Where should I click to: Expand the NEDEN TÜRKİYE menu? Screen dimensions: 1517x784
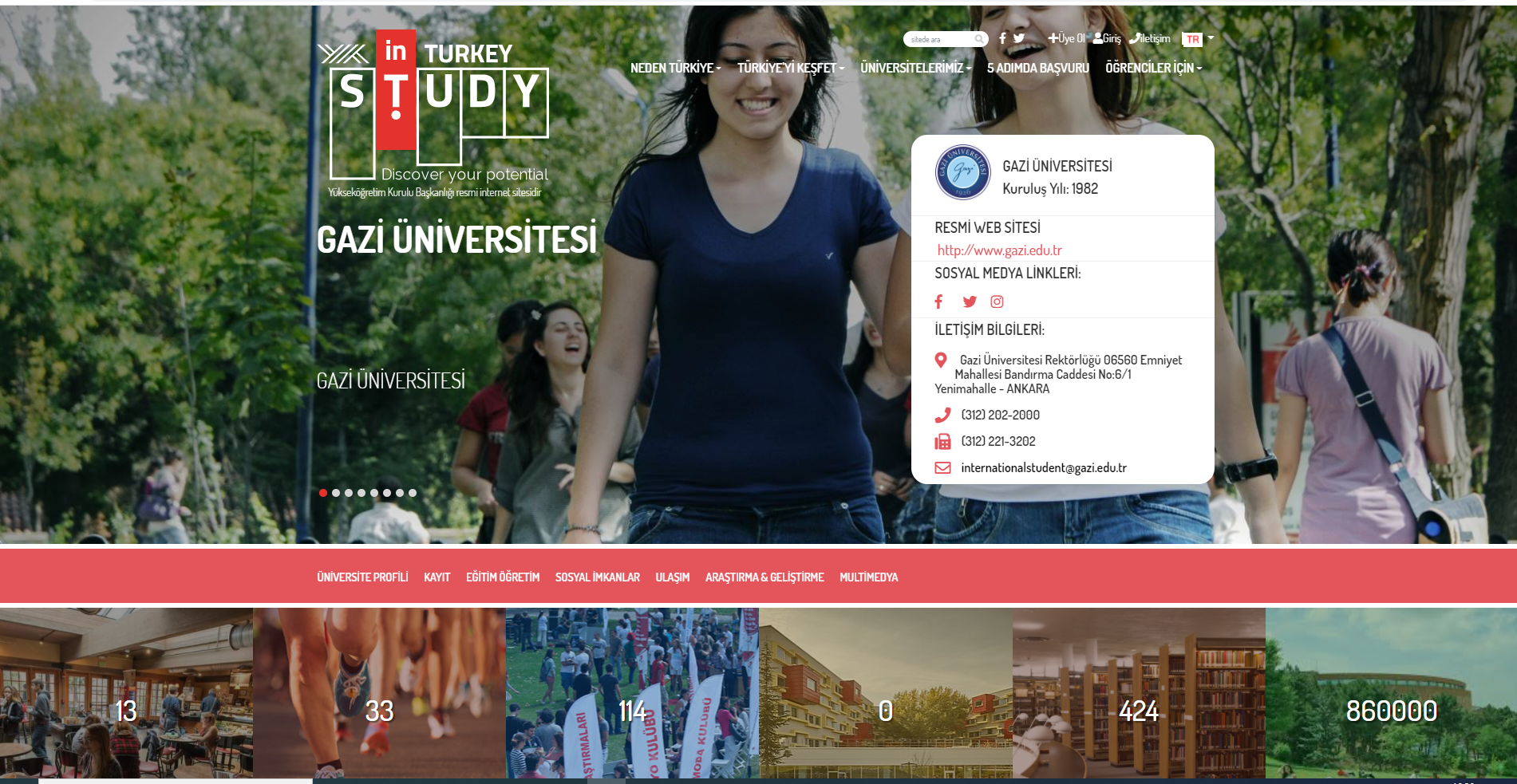(x=675, y=68)
